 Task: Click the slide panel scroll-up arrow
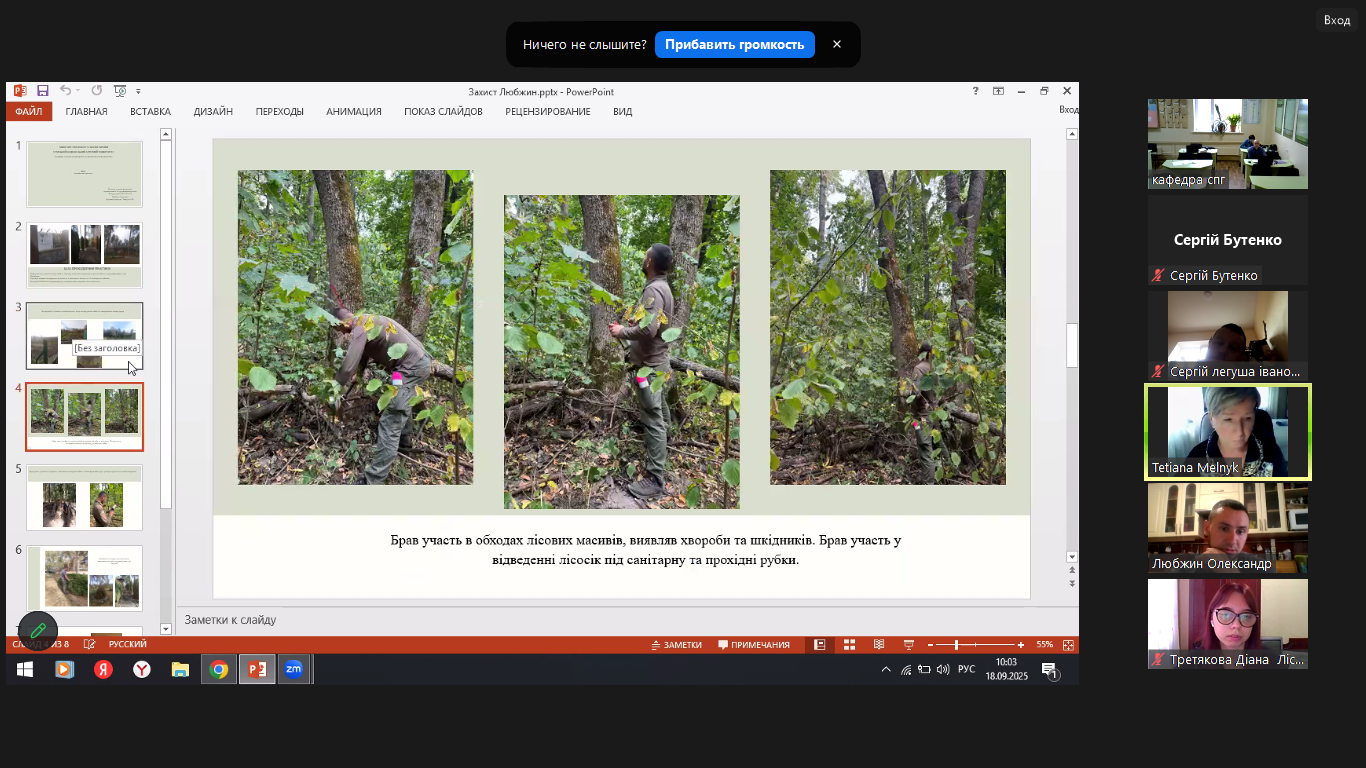(166, 134)
